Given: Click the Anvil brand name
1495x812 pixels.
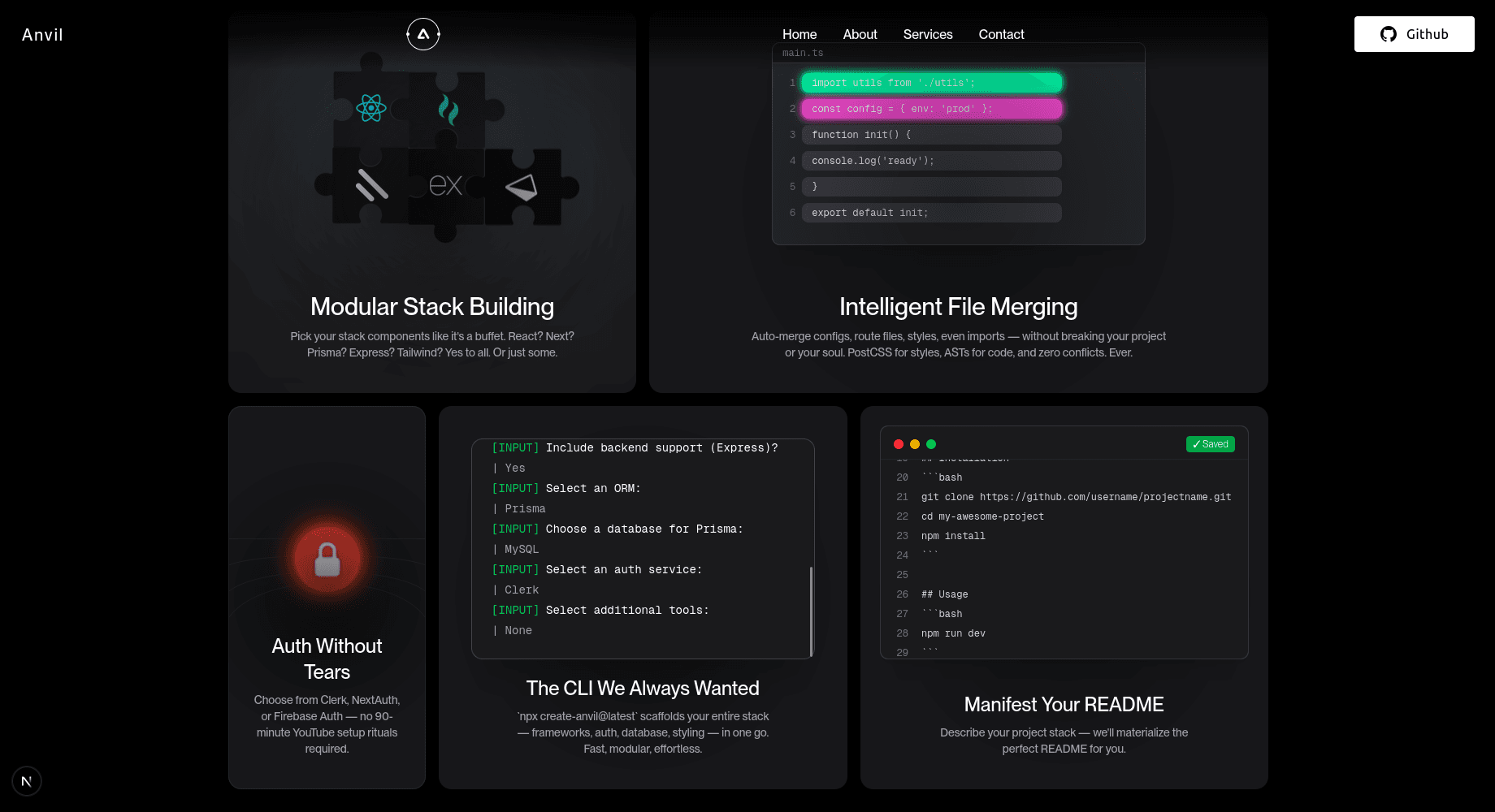Looking at the screenshot, I should pyautogui.click(x=42, y=35).
